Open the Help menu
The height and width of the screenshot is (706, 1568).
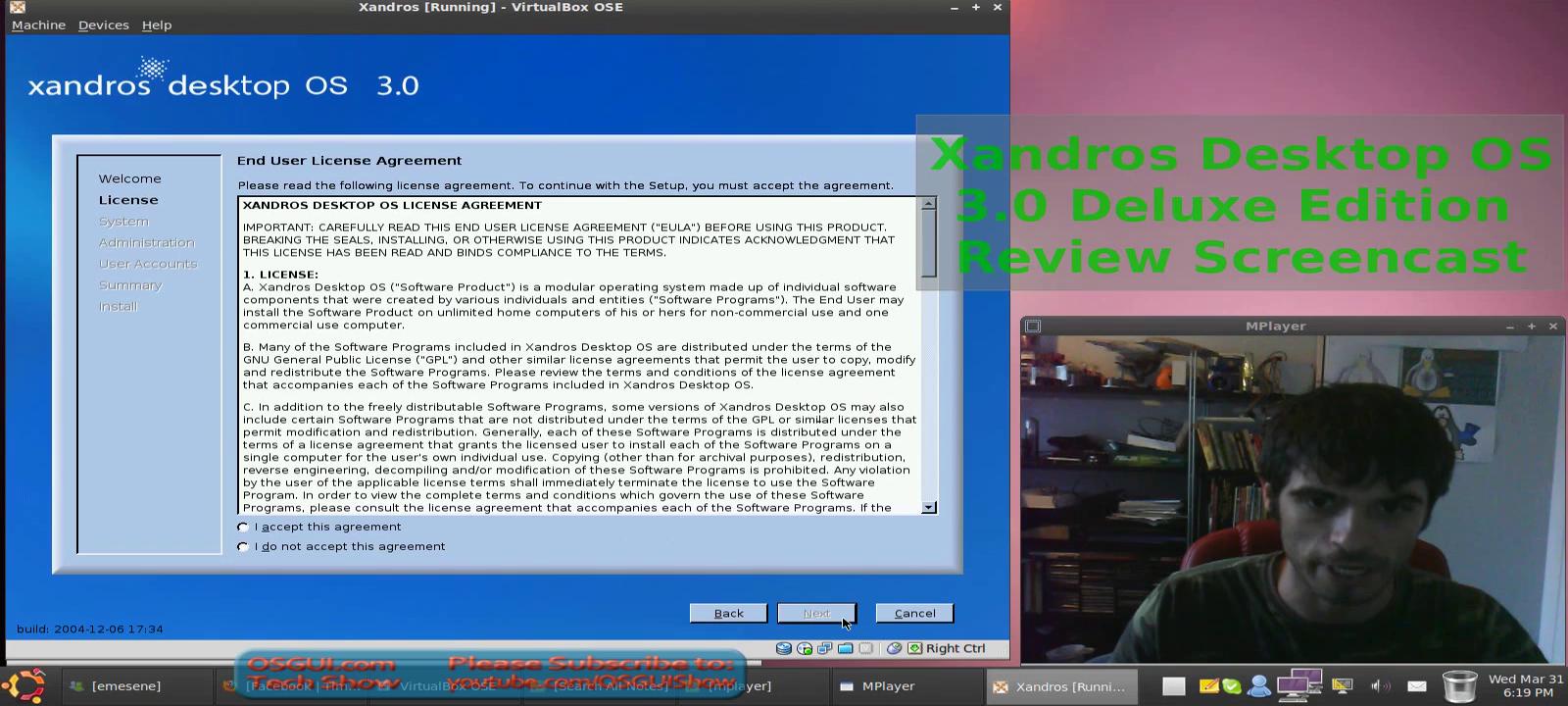pyautogui.click(x=156, y=25)
